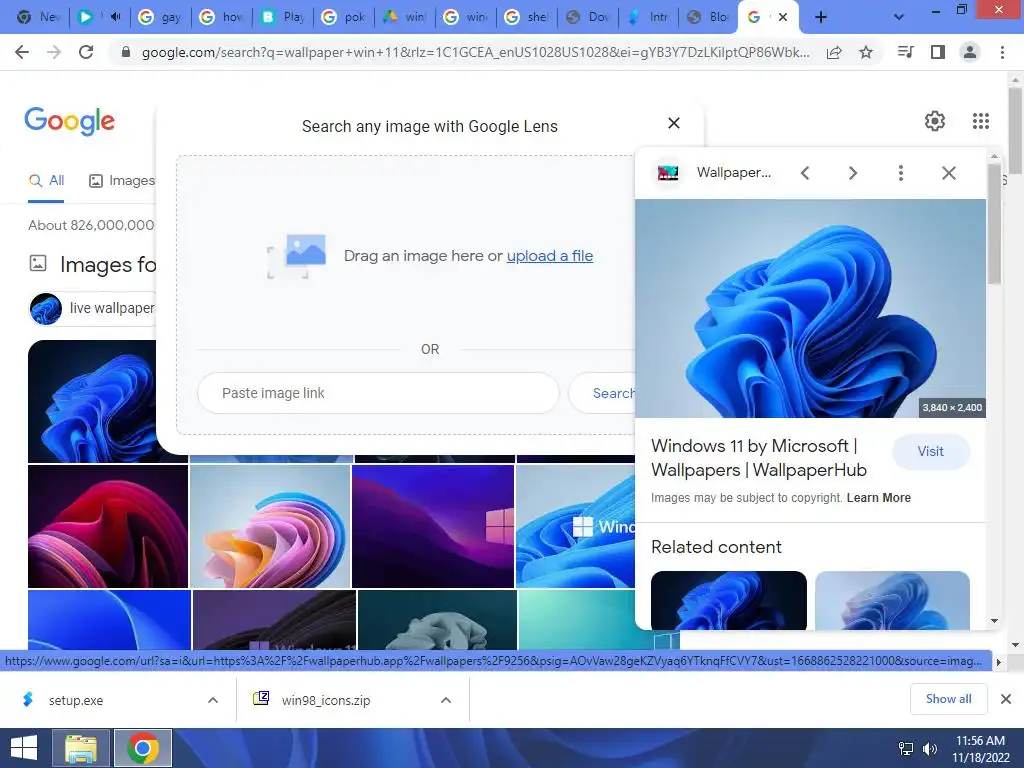Open preview panel three-dot options
1024x768 pixels.
pyautogui.click(x=901, y=173)
